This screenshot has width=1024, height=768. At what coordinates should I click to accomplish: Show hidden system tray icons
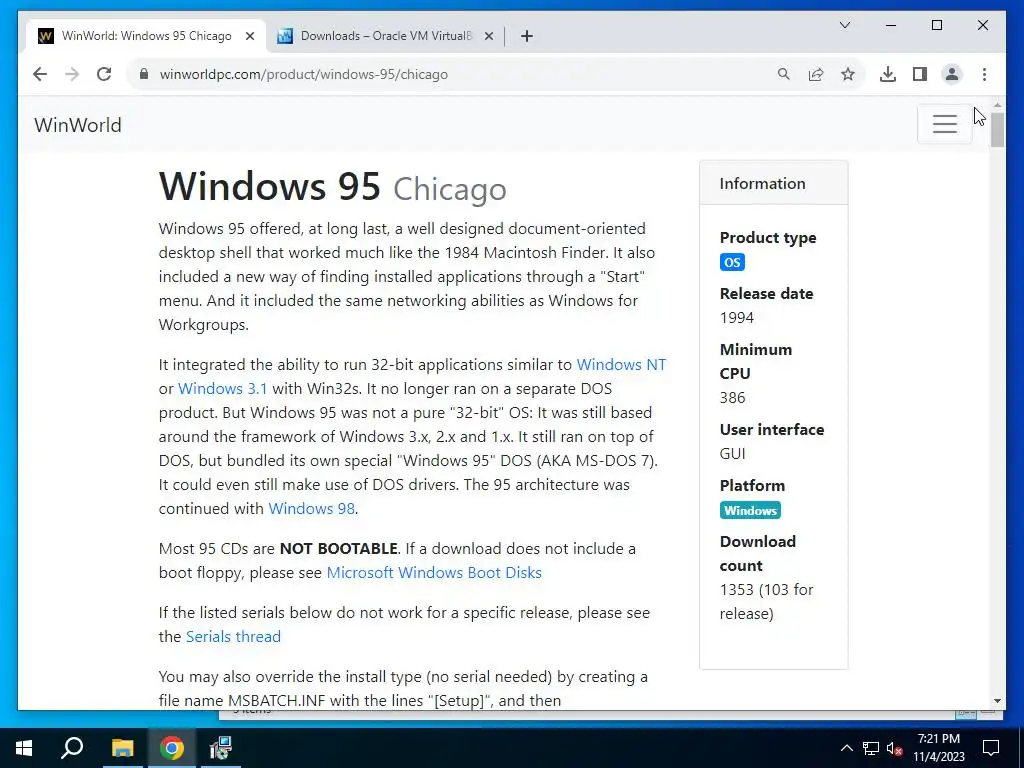(846, 748)
